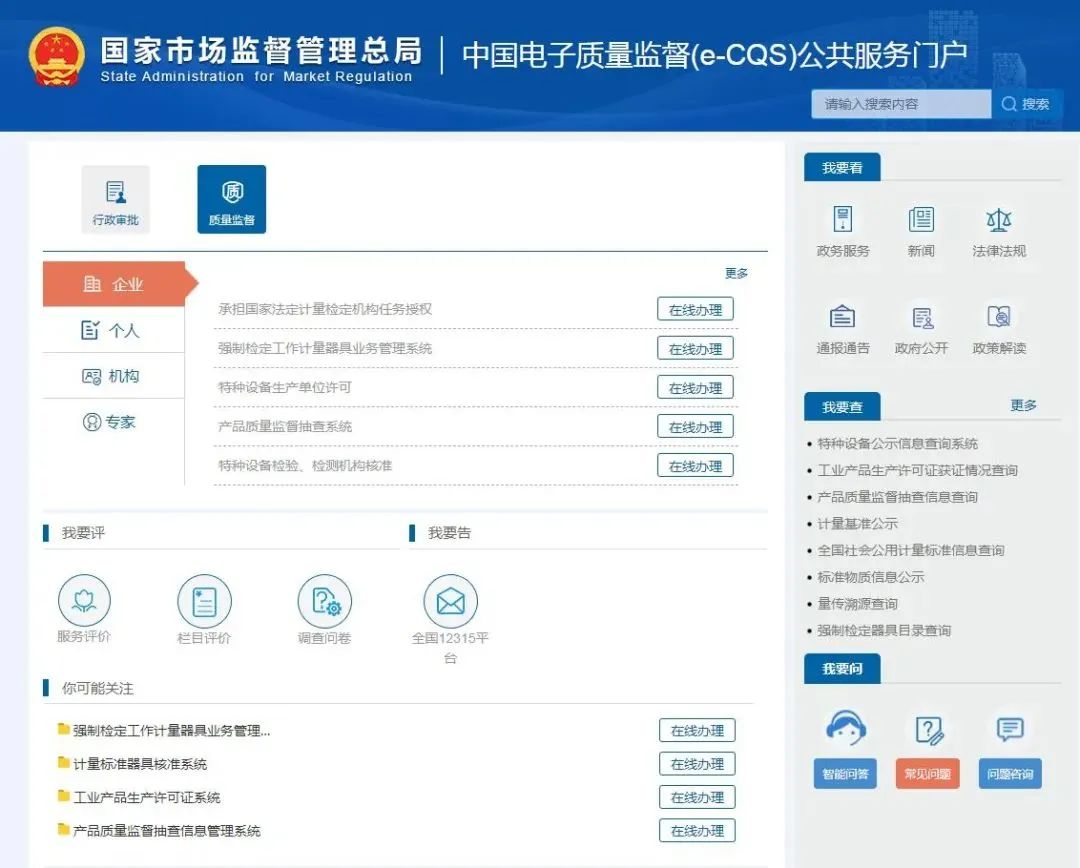The height and width of the screenshot is (868, 1080).
Task: Click the blue 问题咨询 button
Action: point(1010,774)
